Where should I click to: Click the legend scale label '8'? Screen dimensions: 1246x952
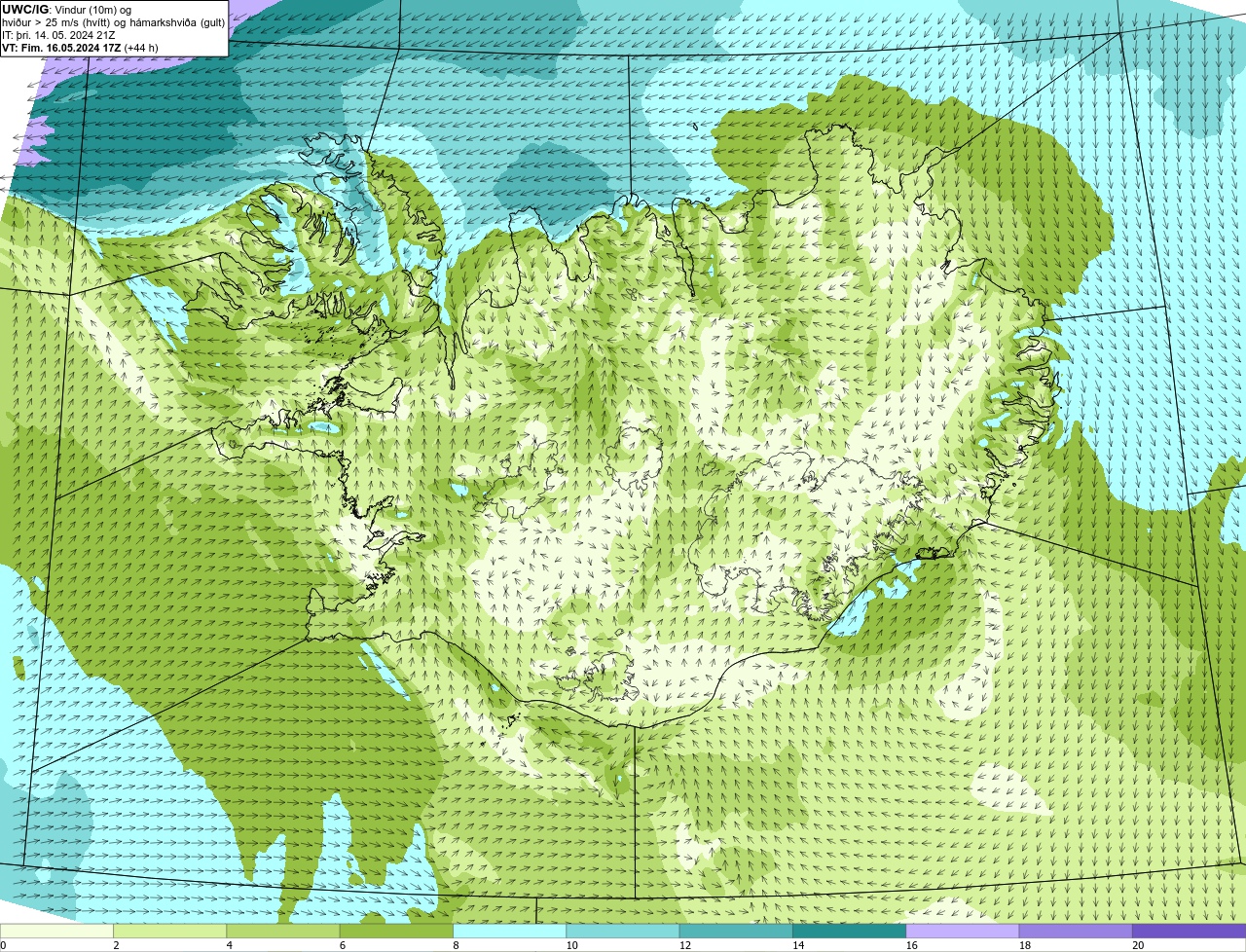tap(455, 945)
